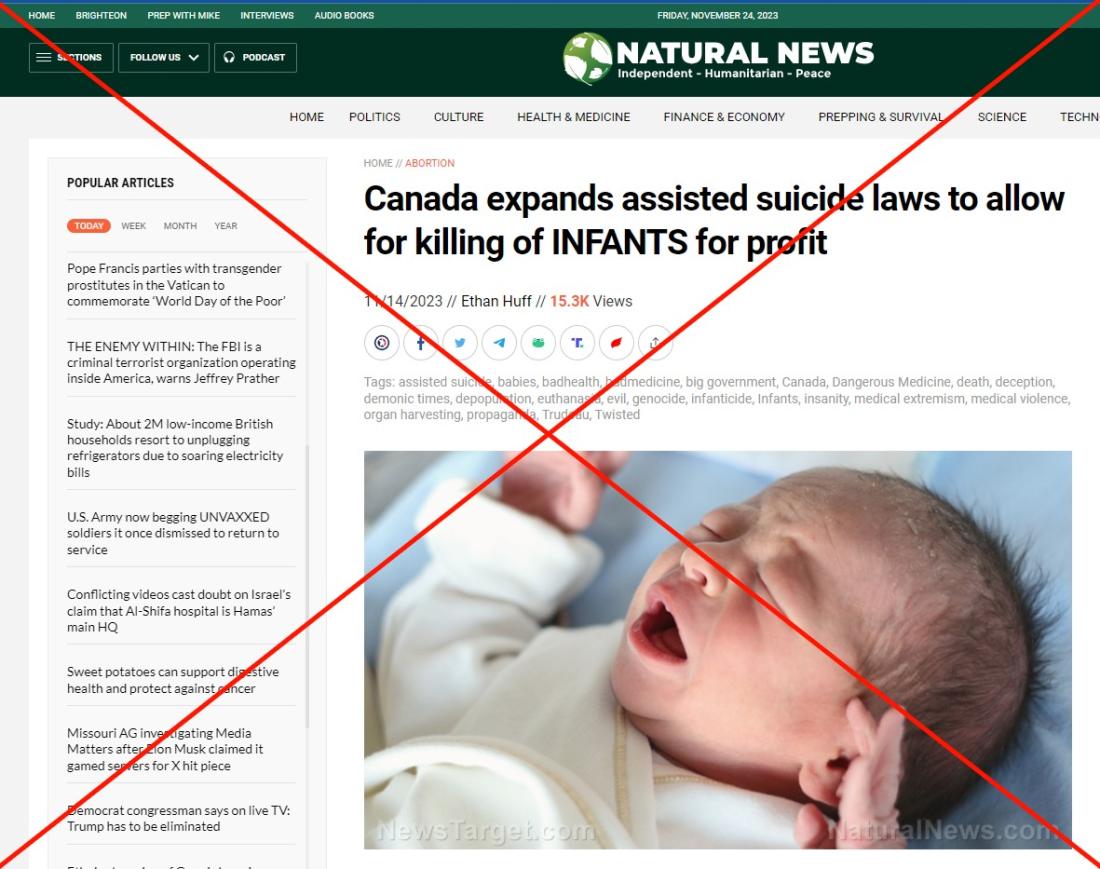Click the first circular shield share icon
The width and height of the screenshot is (1100, 869).
[382, 343]
